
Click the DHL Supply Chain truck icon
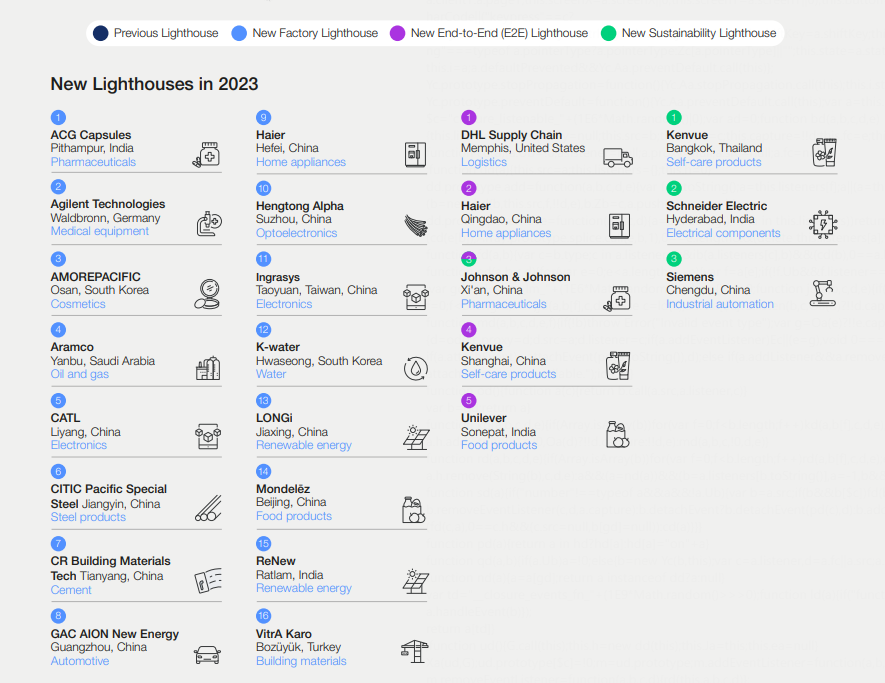point(617,157)
